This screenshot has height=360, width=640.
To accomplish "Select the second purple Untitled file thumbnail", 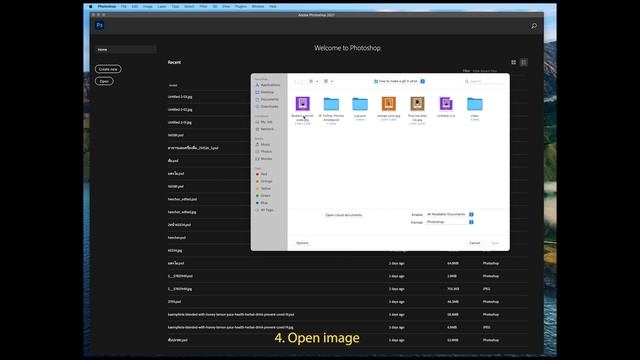I will [x=446, y=104].
